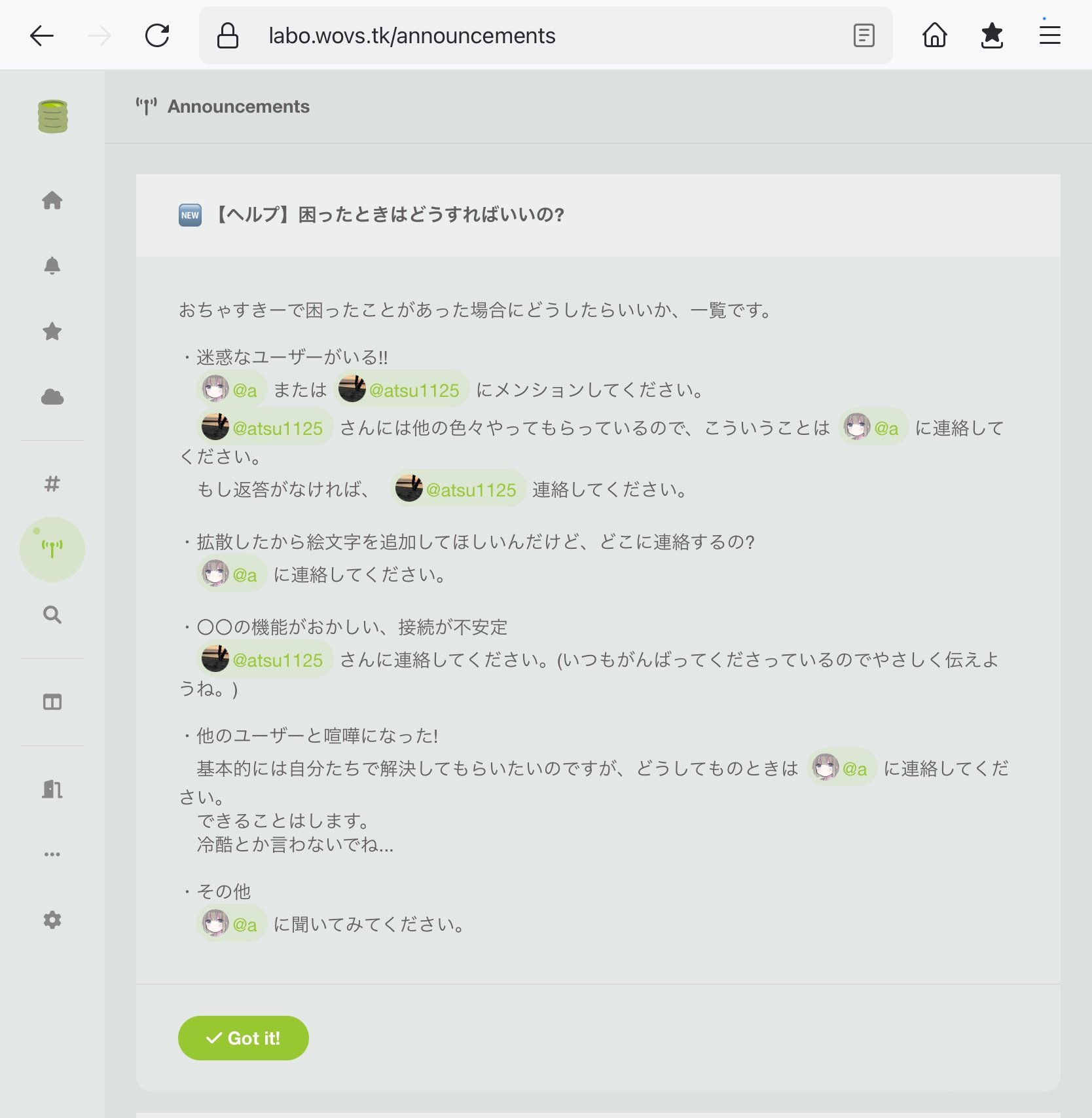Viewport: 1092px width, 1118px height.
Task: Go back to the previous page
Action: [42, 35]
